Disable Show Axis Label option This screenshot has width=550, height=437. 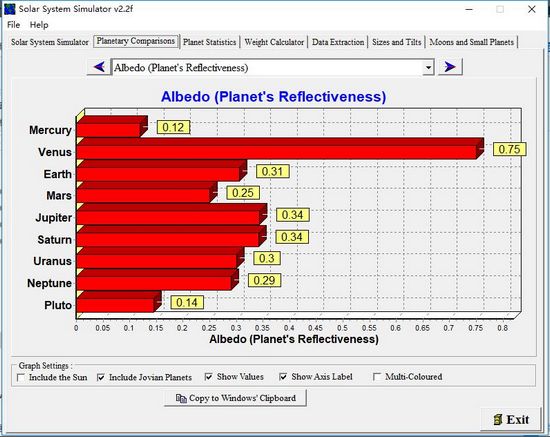(x=283, y=377)
